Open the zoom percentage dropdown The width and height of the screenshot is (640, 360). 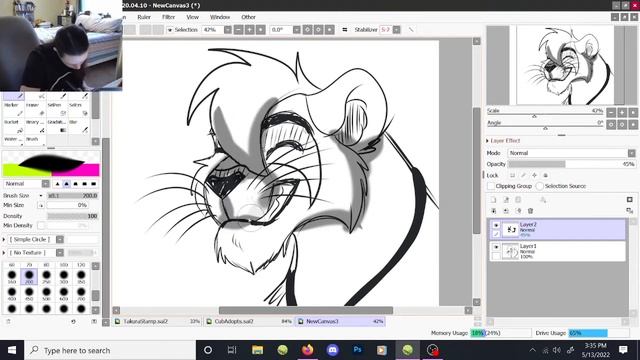click(x=228, y=30)
